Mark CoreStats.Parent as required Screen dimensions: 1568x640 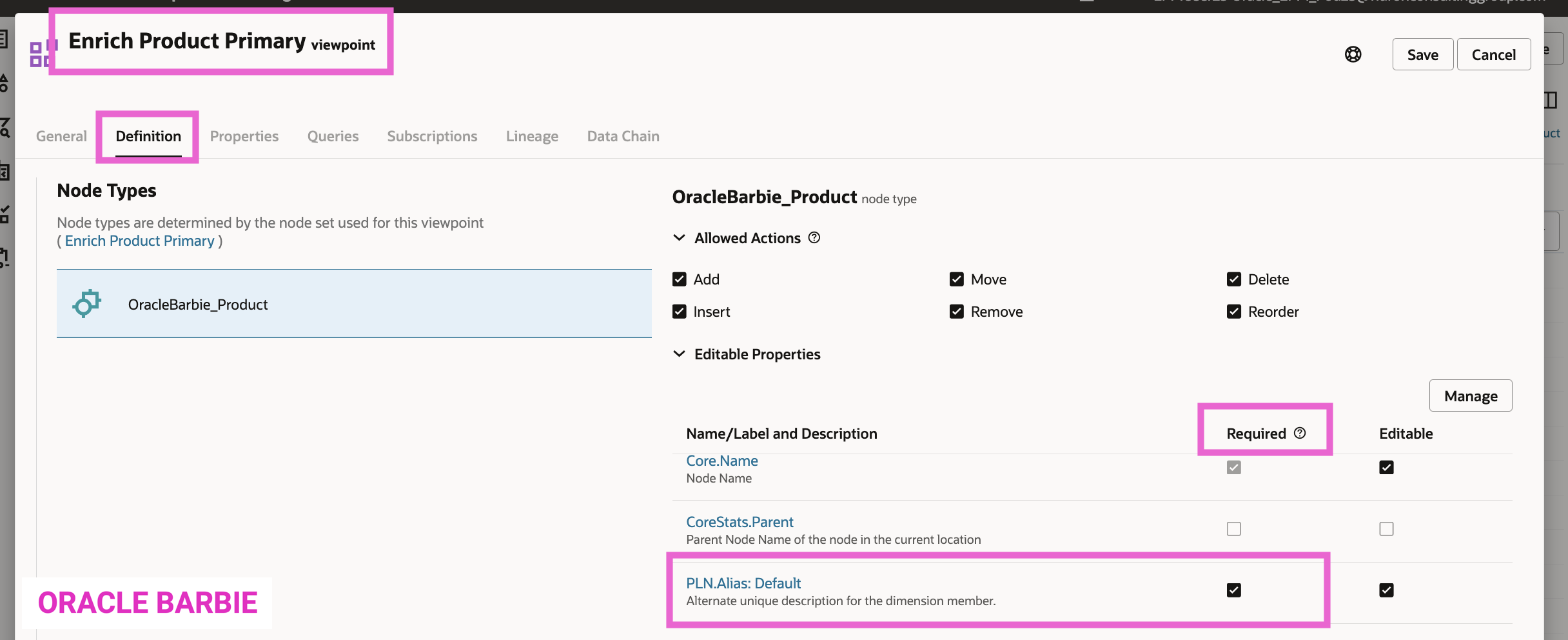pos(1233,529)
